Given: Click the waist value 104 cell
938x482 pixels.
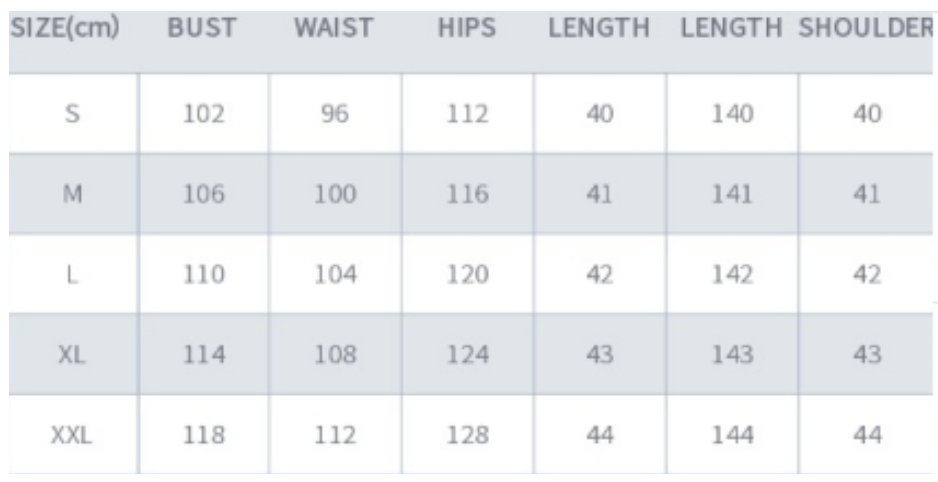Looking at the screenshot, I should [336, 274].
